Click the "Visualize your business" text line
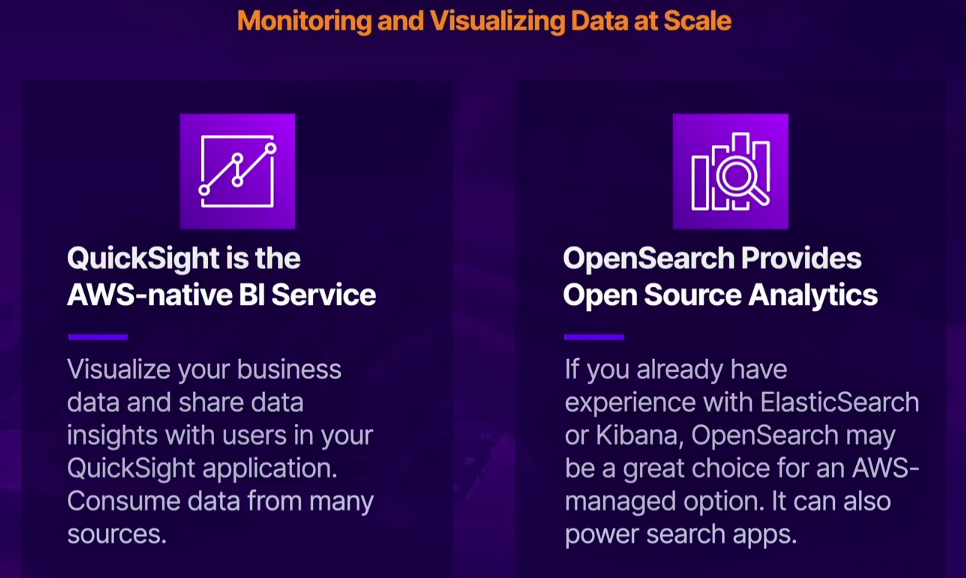The height and width of the screenshot is (578, 966). [204, 370]
